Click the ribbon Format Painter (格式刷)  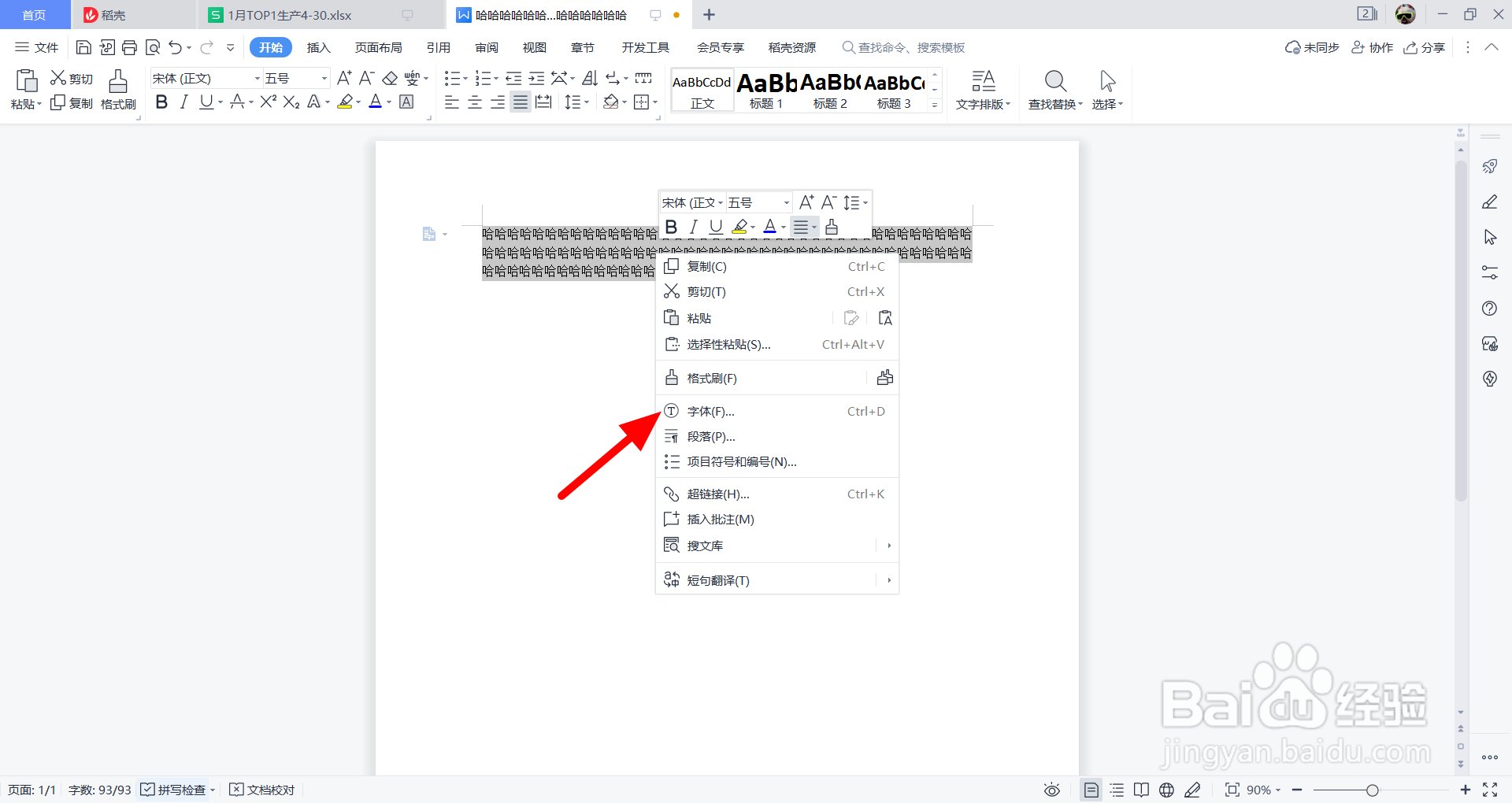[118, 90]
